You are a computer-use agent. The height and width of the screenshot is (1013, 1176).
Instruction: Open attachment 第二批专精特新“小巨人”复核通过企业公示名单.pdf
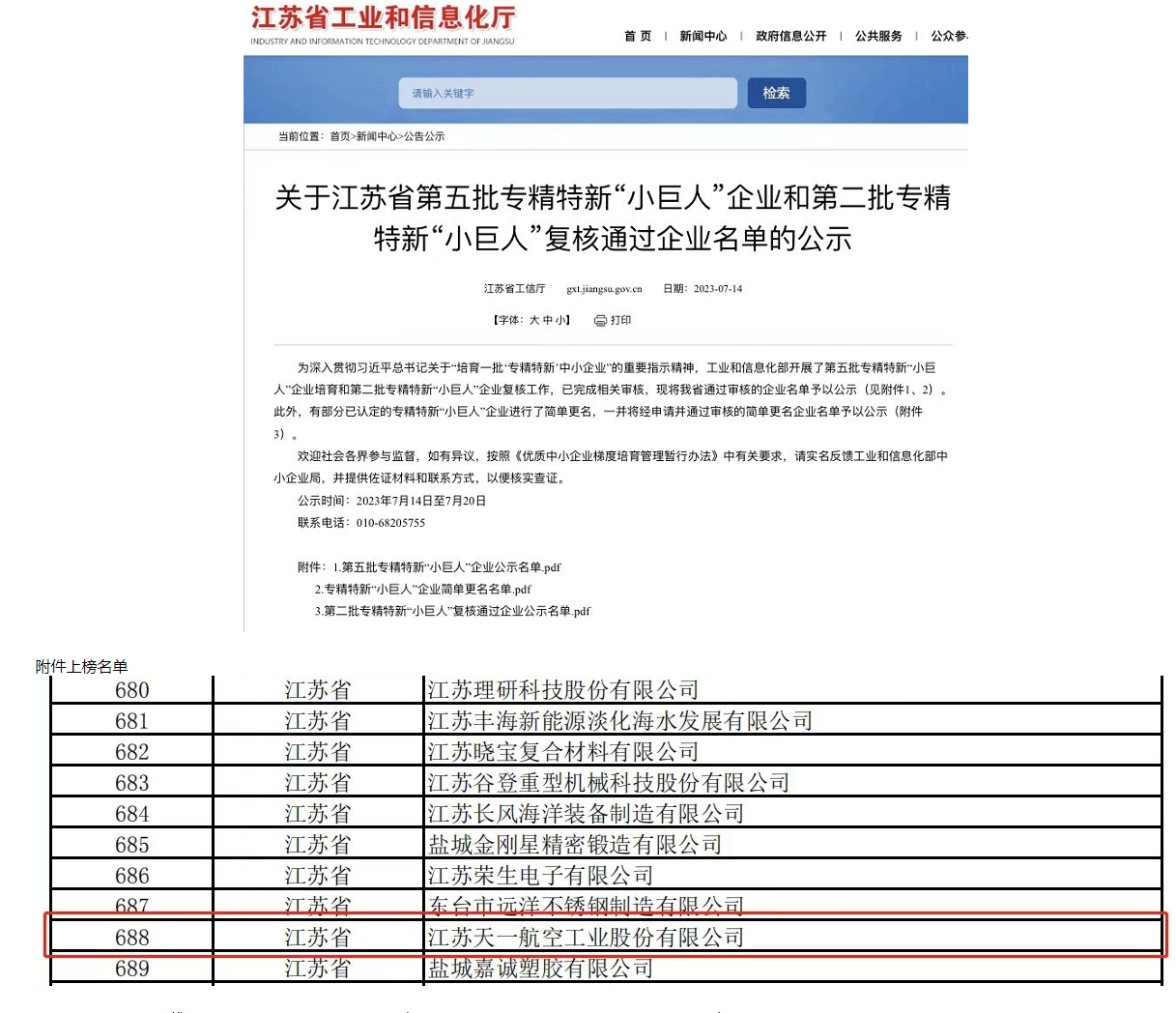(x=457, y=611)
